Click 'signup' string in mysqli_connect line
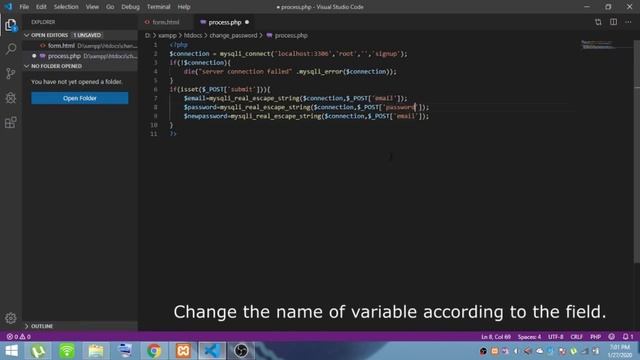This screenshot has height=360, width=640. click(386, 54)
